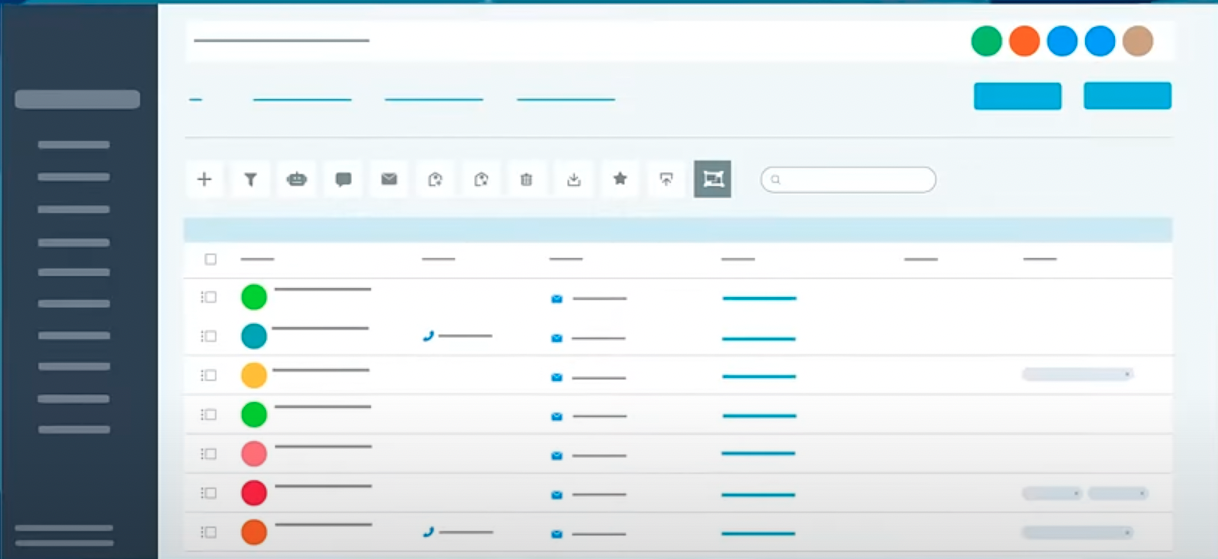Open the funnel filter tool

coord(251,180)
